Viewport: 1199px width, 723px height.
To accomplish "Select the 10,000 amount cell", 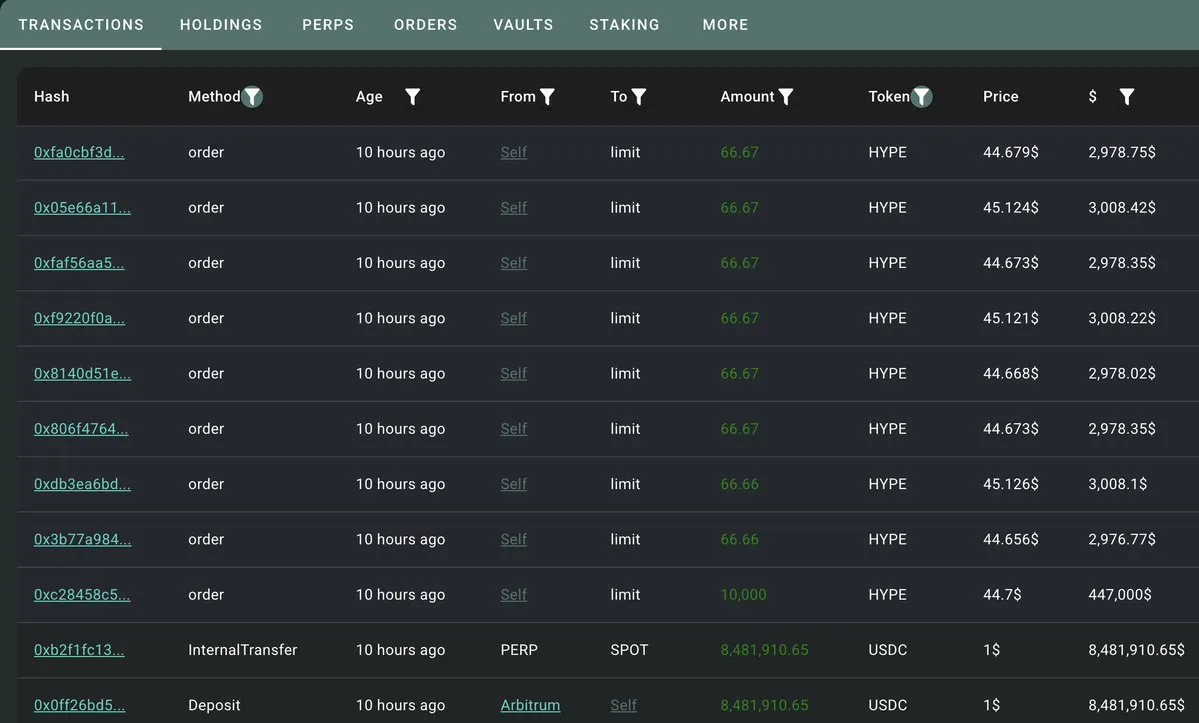I will click(x=742, y=595).
